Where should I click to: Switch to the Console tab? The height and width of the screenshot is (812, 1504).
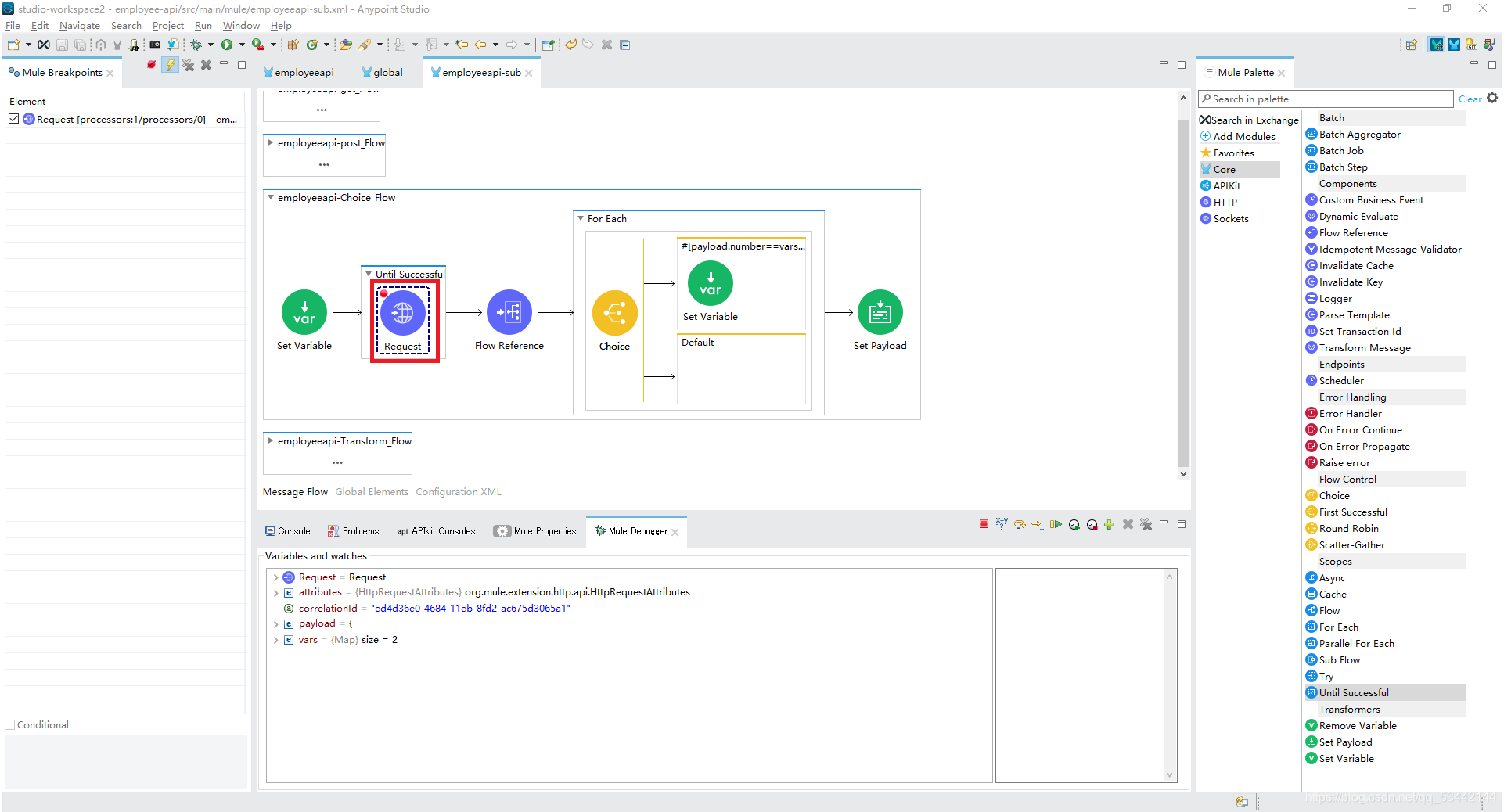click(x=287, y=530)
